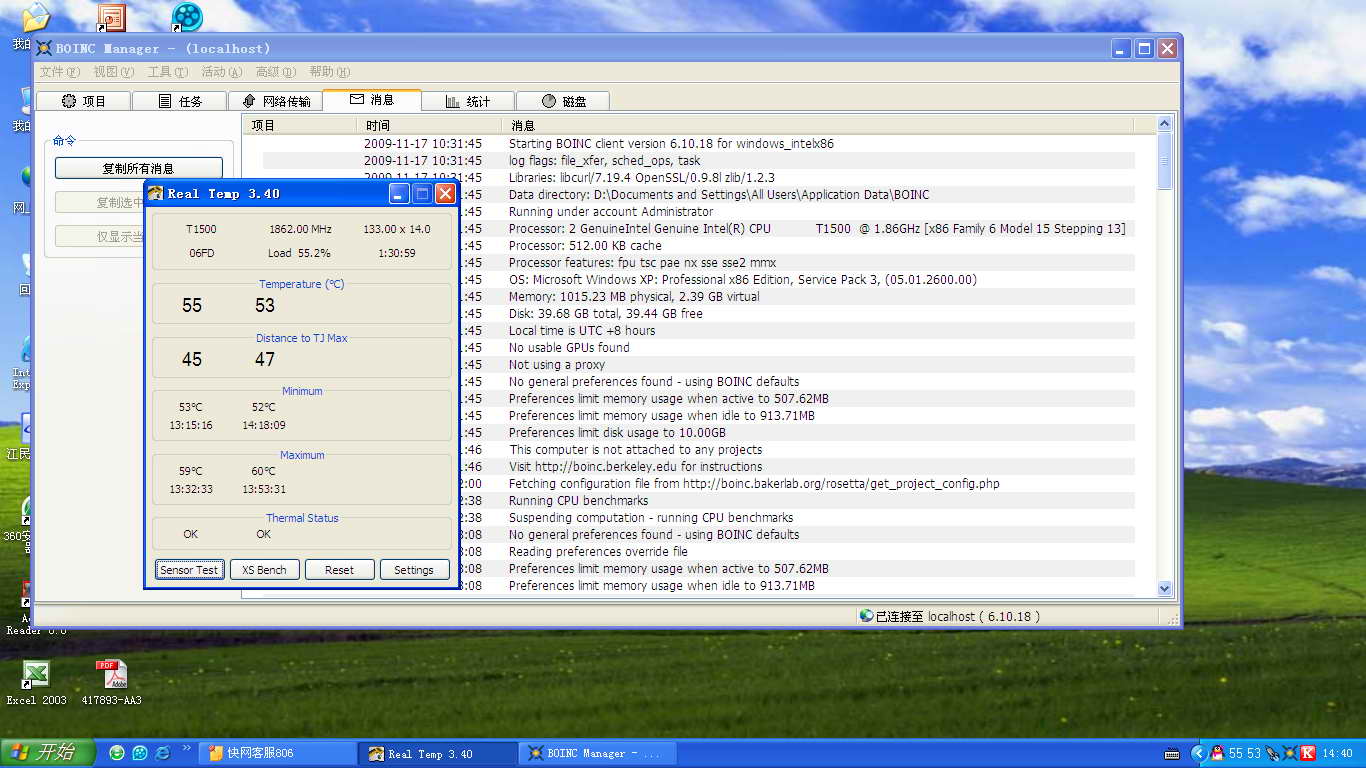Switch to the 项目 tab
1366x768 pixels.
pyautogui.click(x=83, y=101)
